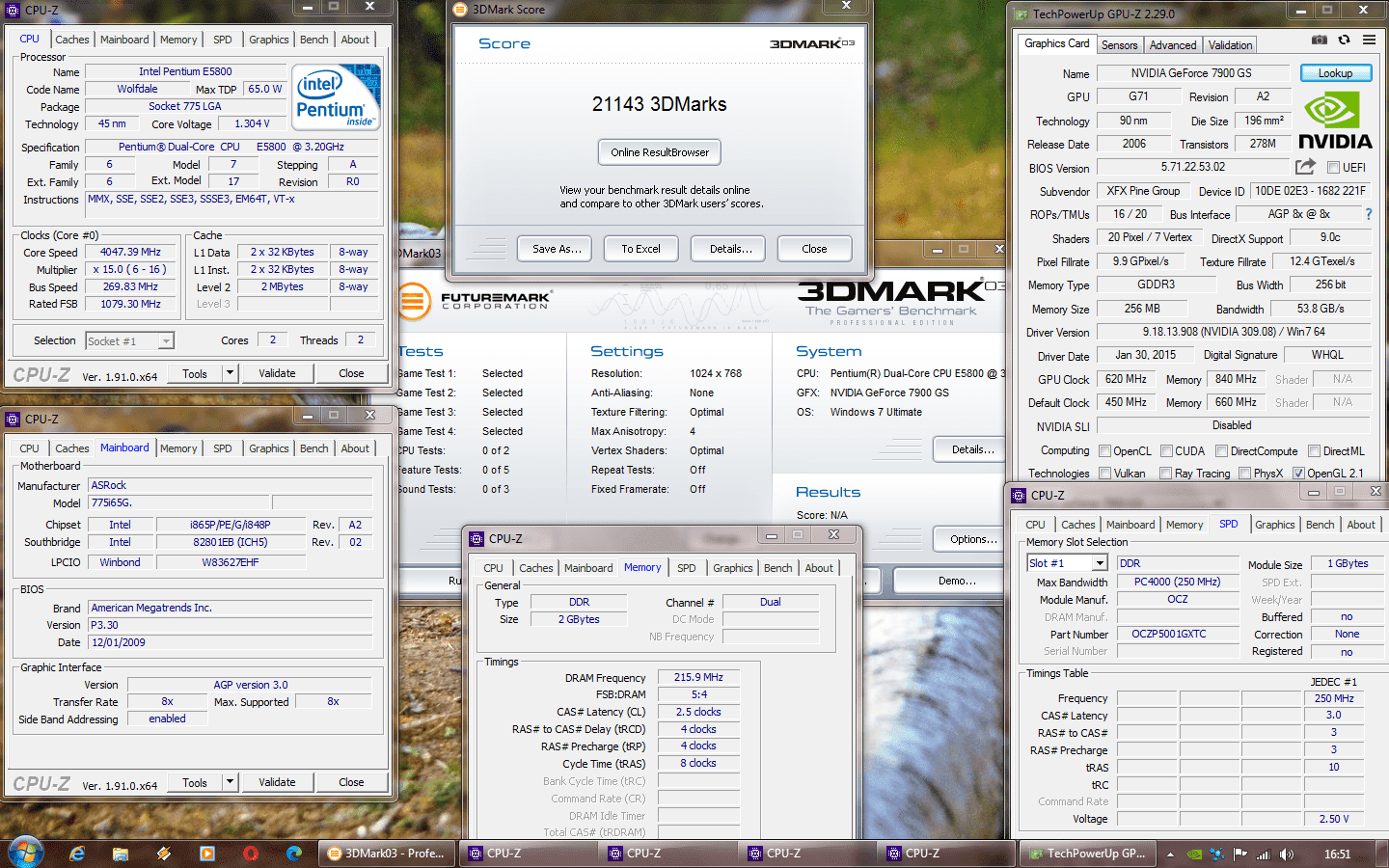Enable the UEFI checkbox in GPU-Z

tap(1333, 168)
